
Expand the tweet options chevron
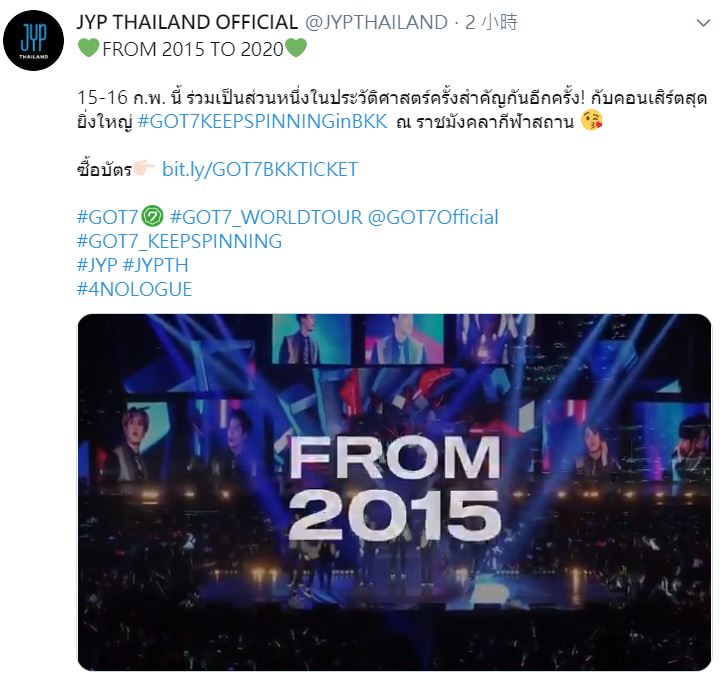pyautogui.click(x=703, y=23)
